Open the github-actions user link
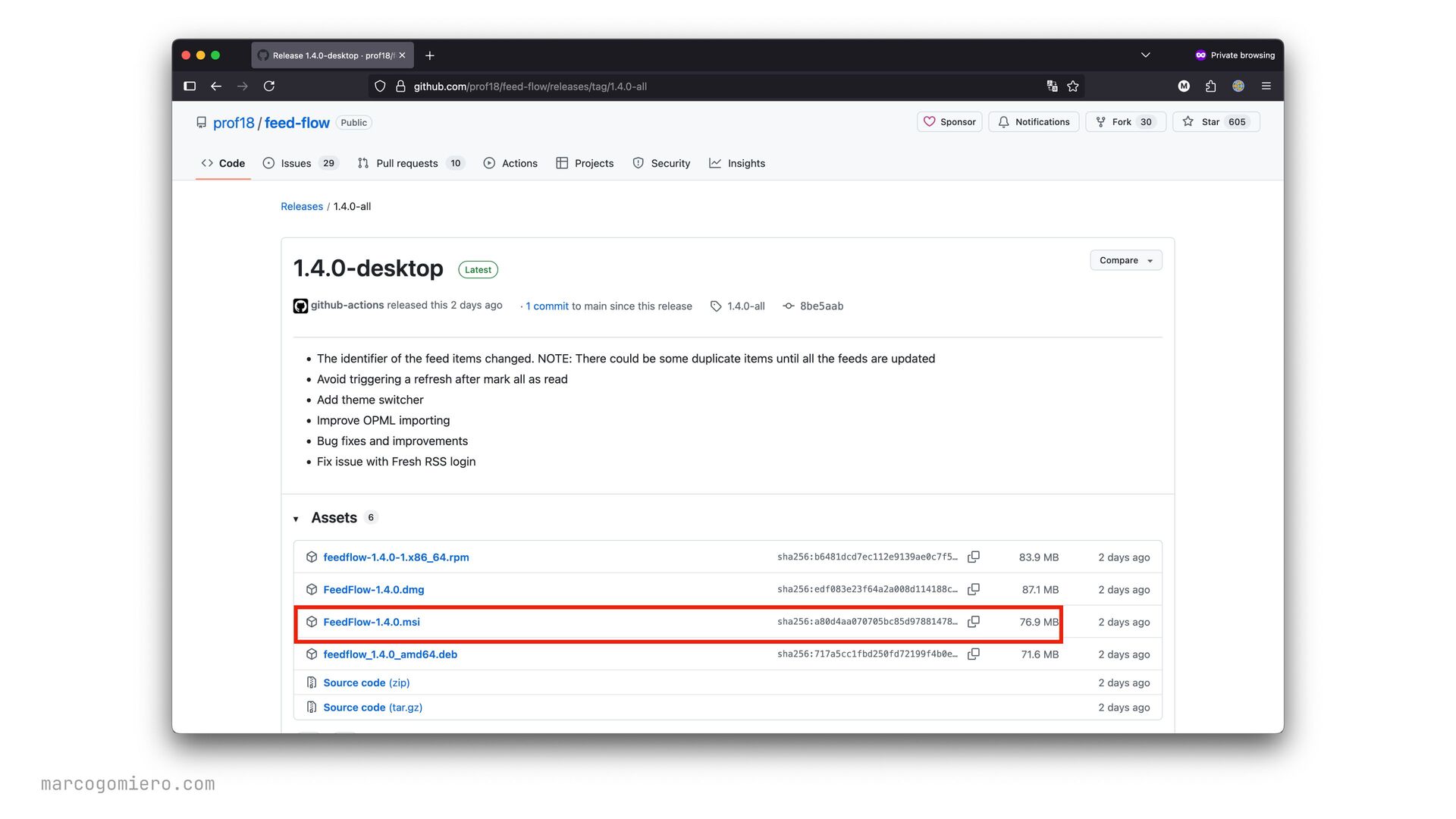The image size is (1456, 819). coord(347,305)
